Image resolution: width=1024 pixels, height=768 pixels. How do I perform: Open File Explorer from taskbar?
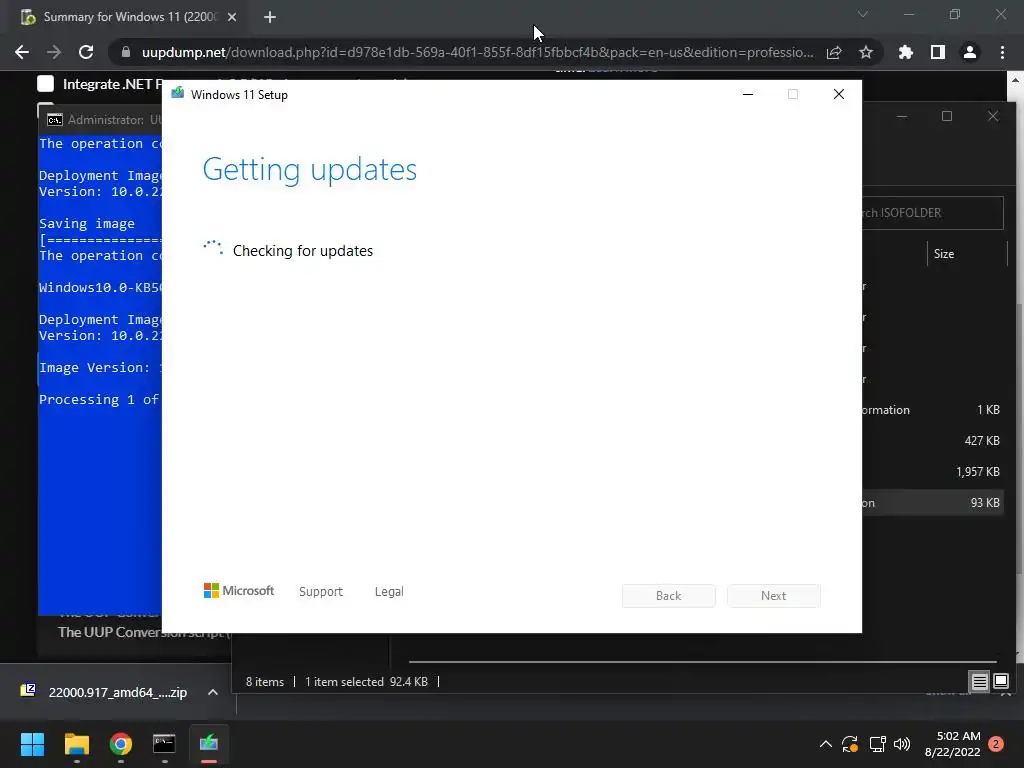tap(76, 744)
